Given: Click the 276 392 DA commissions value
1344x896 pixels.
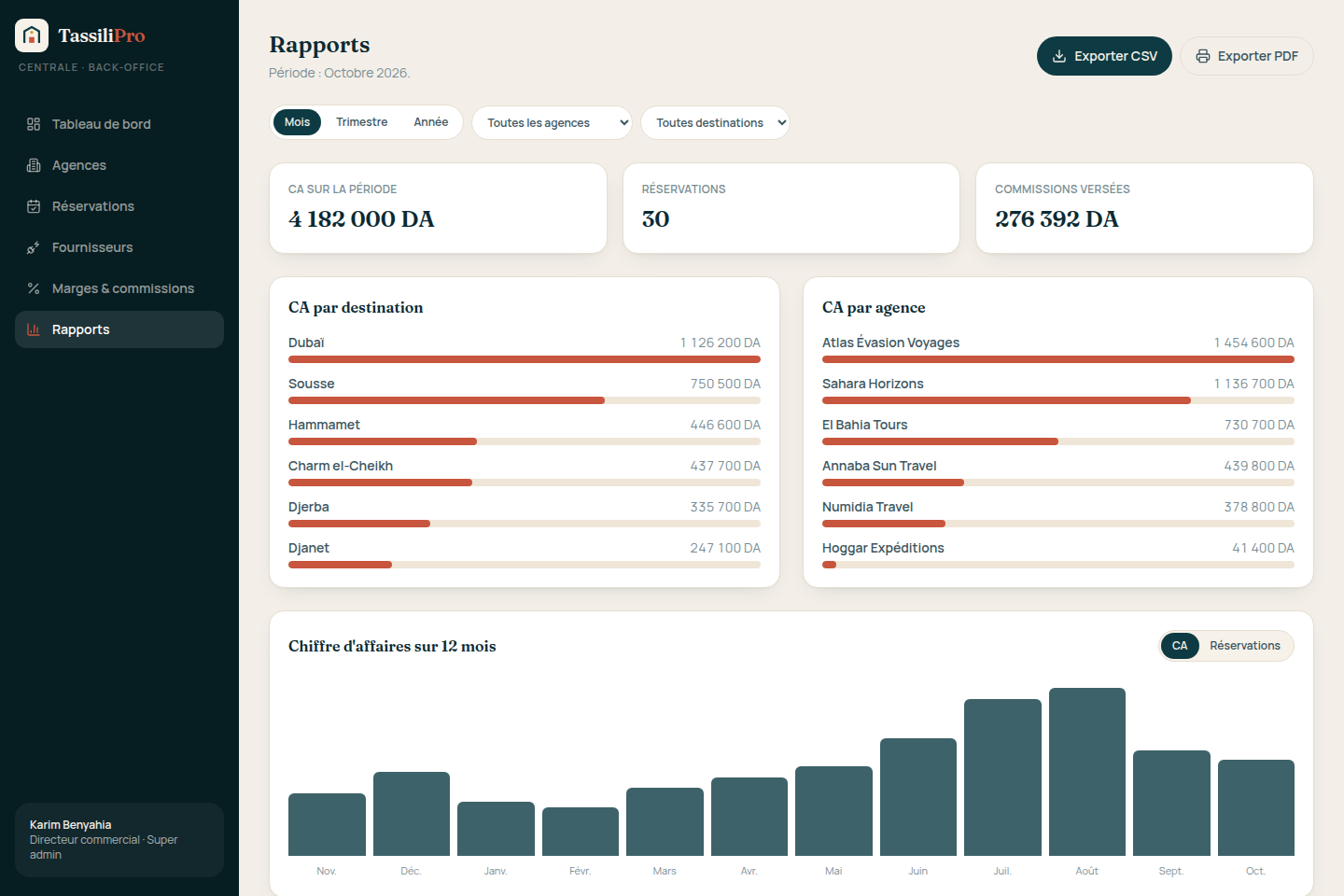Looking at the screenshot, I should [1057, 219].
